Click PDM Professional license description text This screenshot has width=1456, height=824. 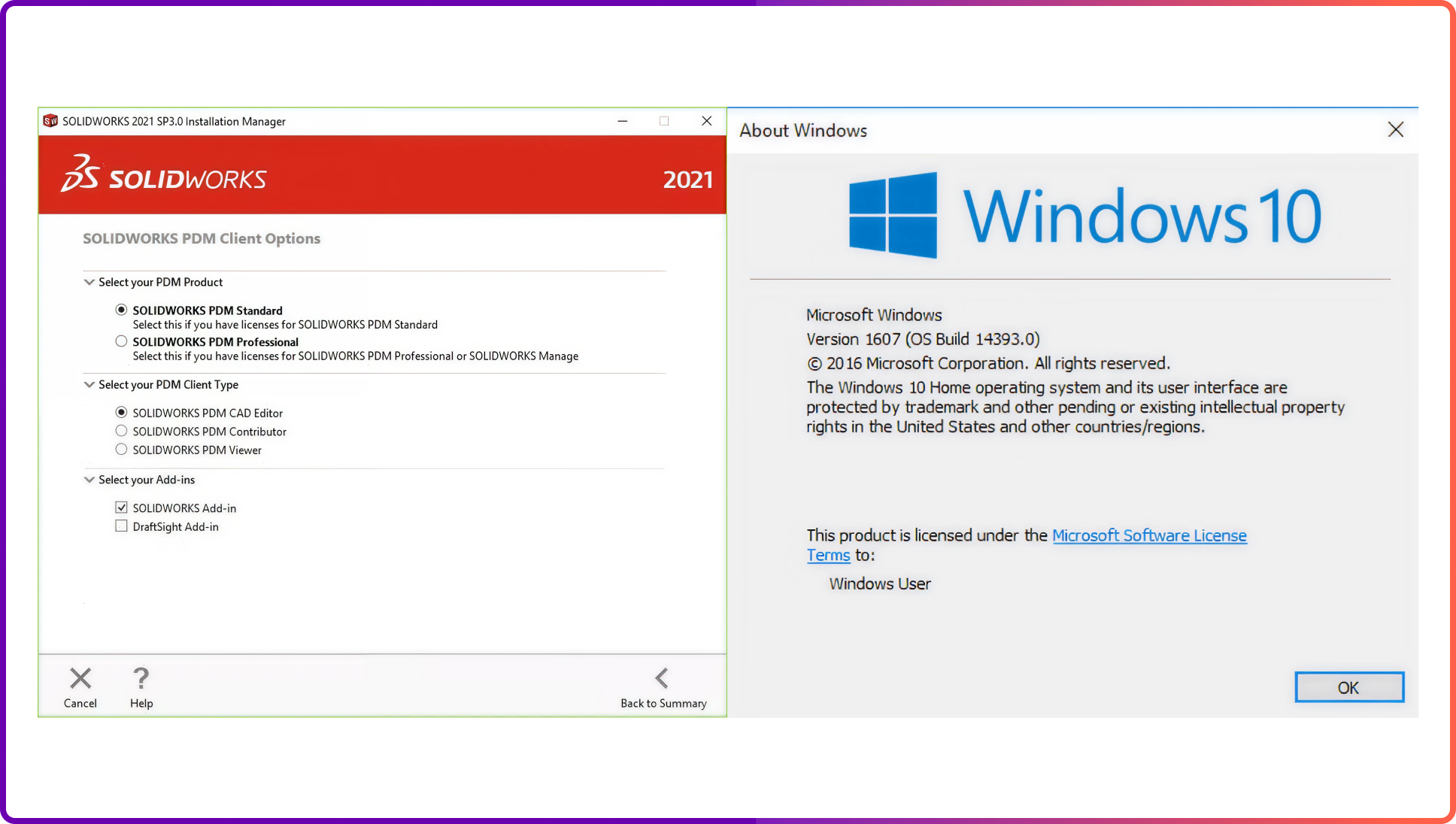(x=356, y=356)
